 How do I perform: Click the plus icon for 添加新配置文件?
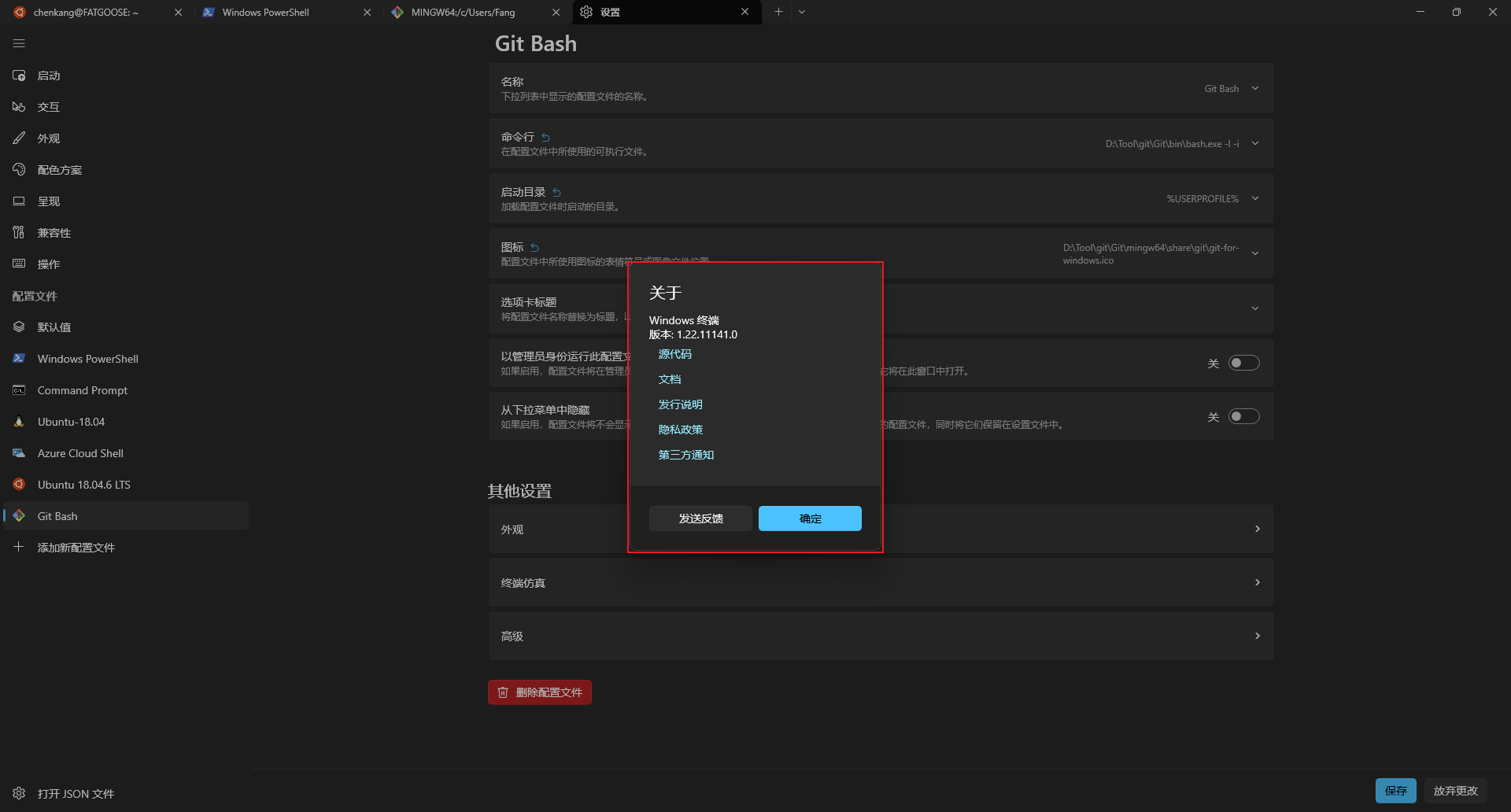(19, 547)
